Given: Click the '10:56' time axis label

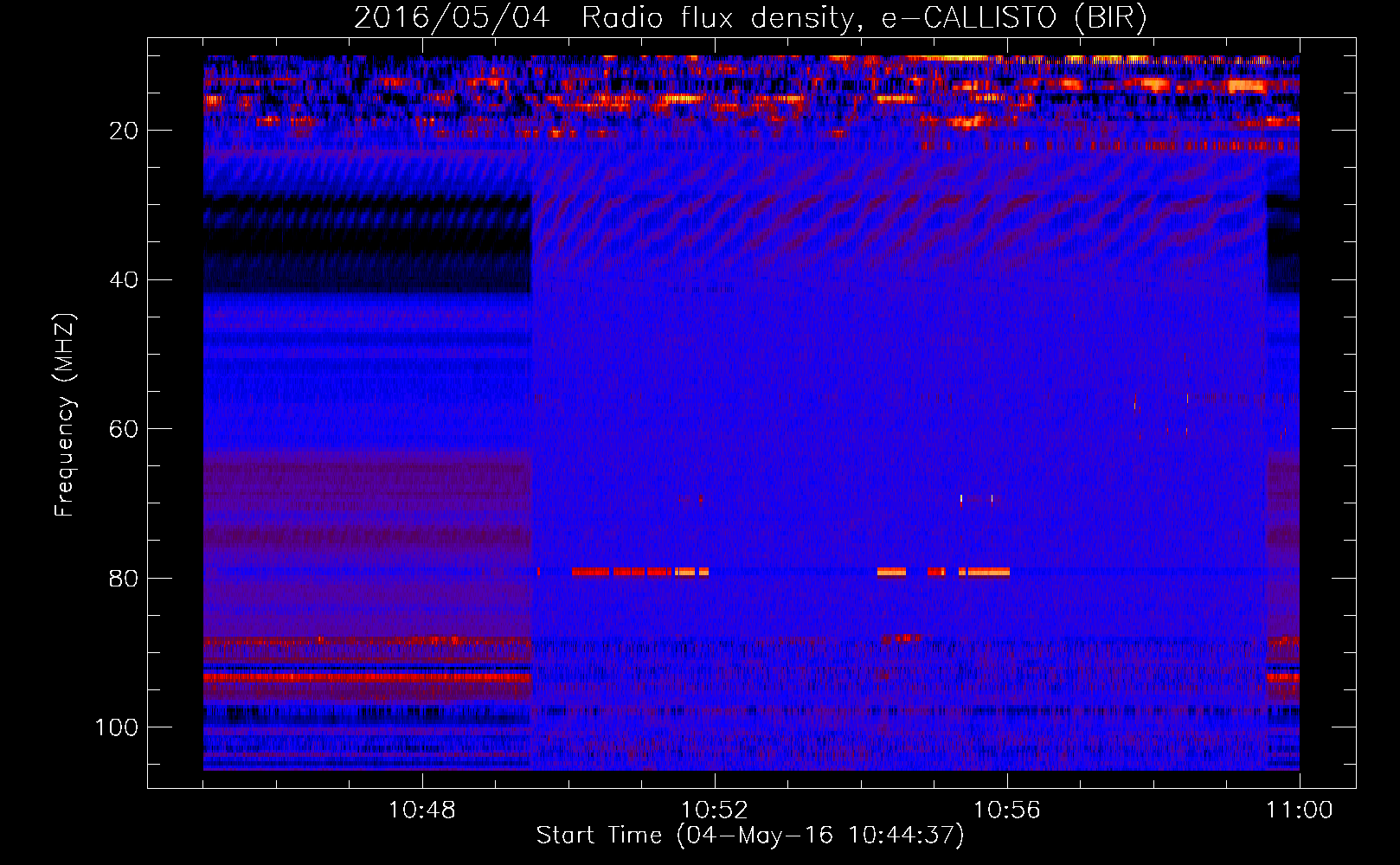Looking at the screenshot, I should pos(1007,811).
